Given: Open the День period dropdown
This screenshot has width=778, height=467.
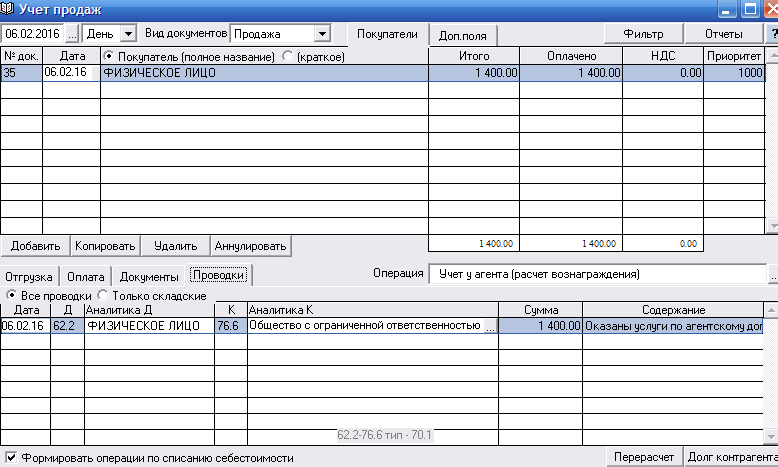Looking at the screenshot, I should click(x=127, y=34).
